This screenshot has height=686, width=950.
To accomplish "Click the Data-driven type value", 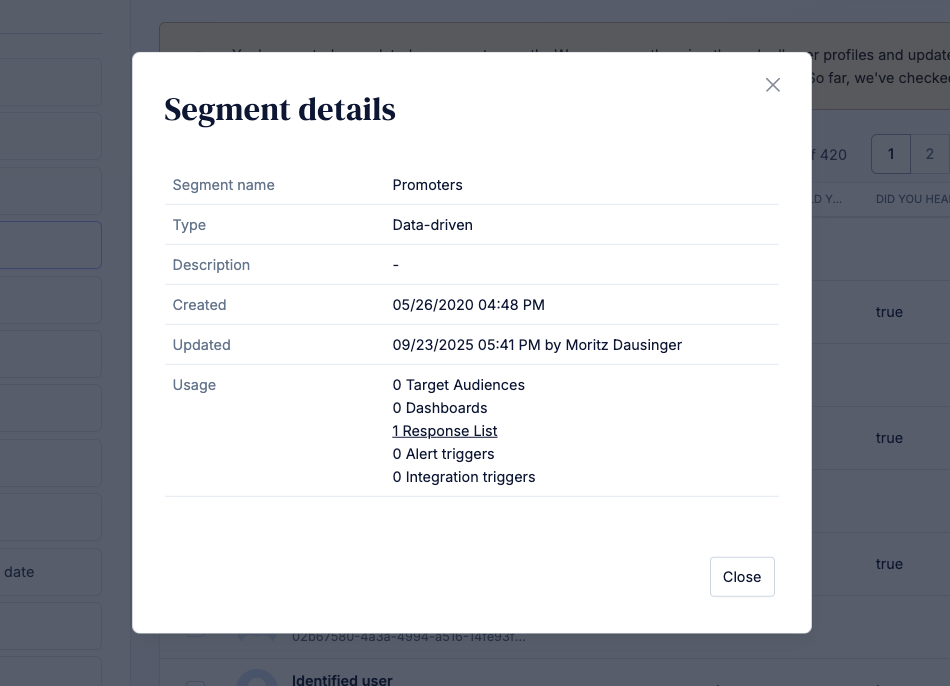I will [x=432, y=225].
